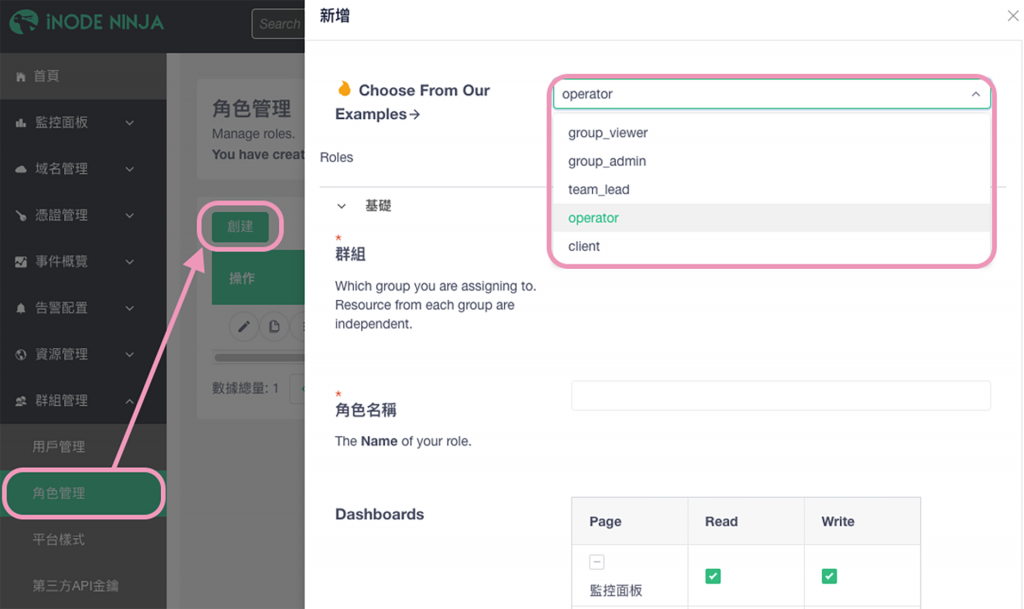Click the 監控面板 dashboard icon in sidebar
Viewport: 1024px width, 609px height.
21,123
